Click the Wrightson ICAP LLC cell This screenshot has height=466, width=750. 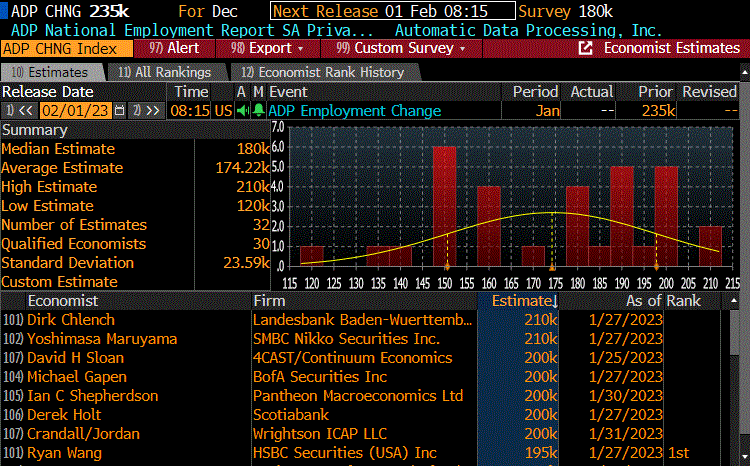coord(320,434)
